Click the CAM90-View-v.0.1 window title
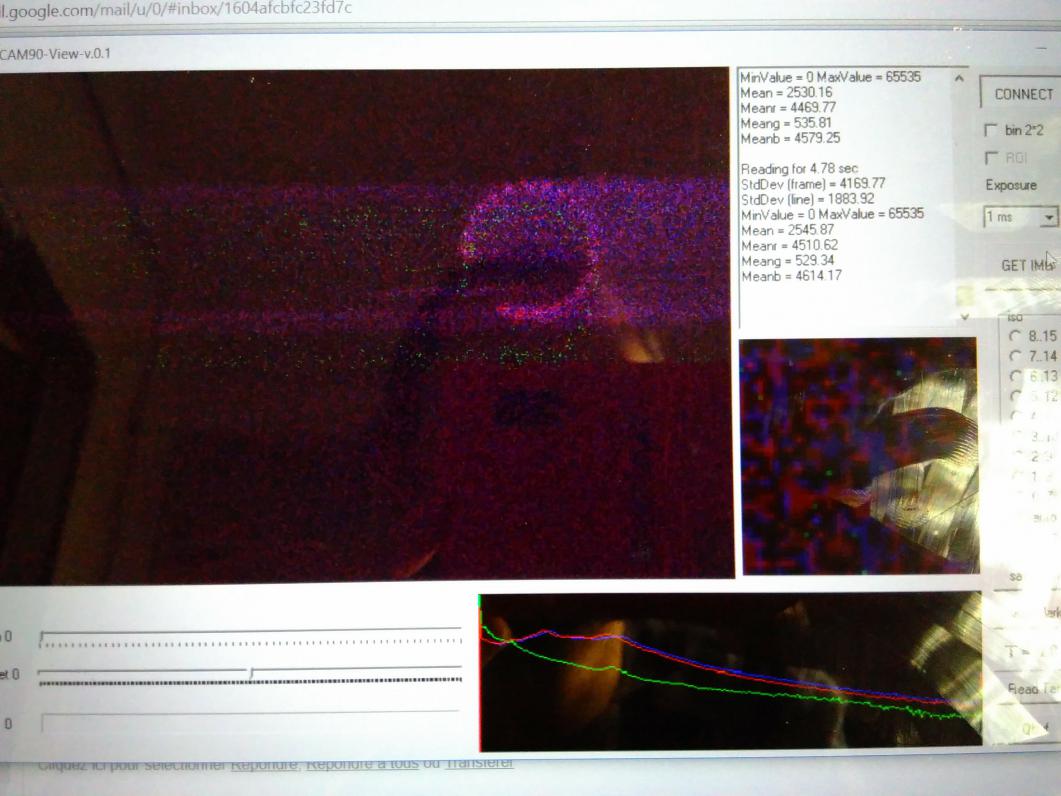This screenshot has height=796, width=1061. 54,53
